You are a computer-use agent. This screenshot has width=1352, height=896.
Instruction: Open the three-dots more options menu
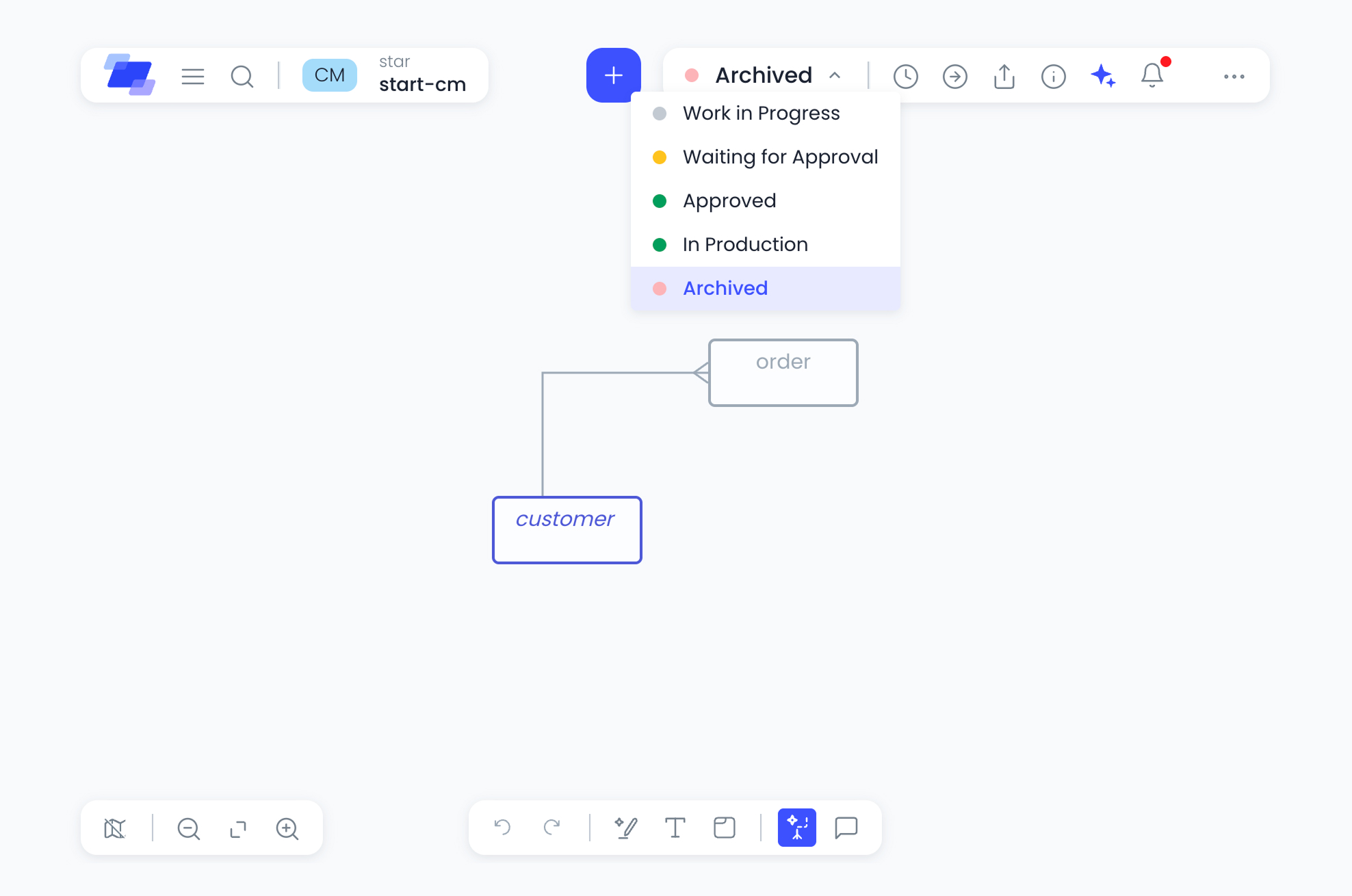coord(1234,76)
